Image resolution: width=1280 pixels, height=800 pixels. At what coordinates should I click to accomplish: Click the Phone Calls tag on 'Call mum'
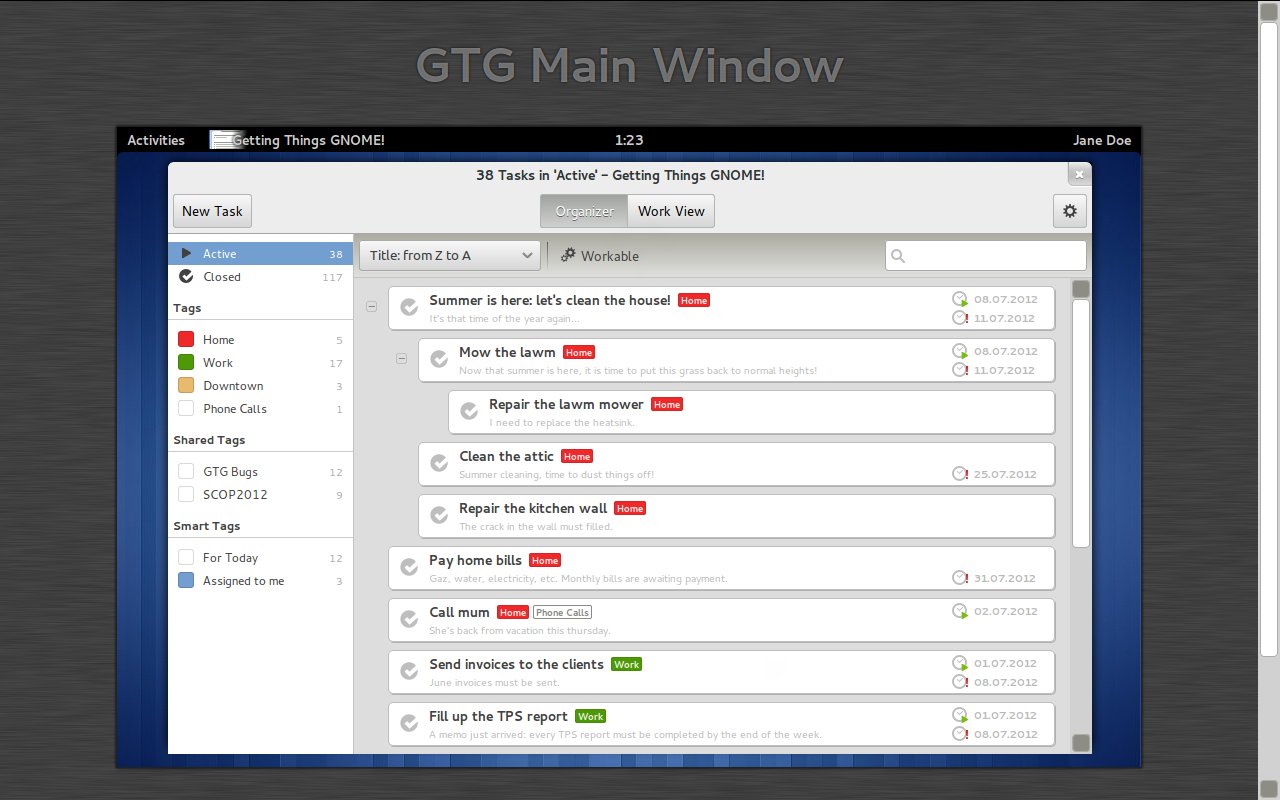coord(562,613)
